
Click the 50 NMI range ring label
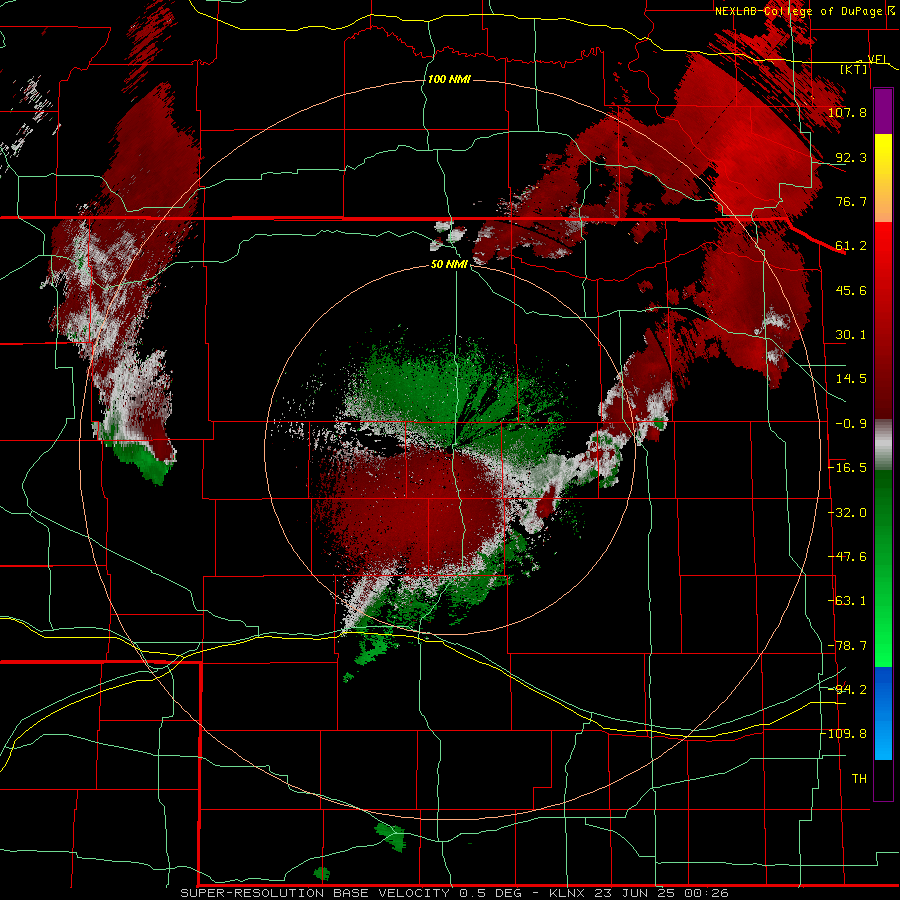coord(449,265)
